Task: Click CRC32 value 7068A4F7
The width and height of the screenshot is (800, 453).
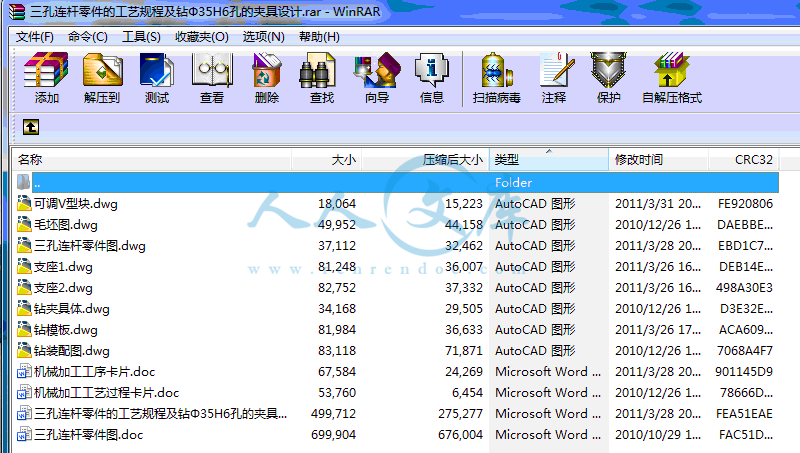Action: (745, 350)
